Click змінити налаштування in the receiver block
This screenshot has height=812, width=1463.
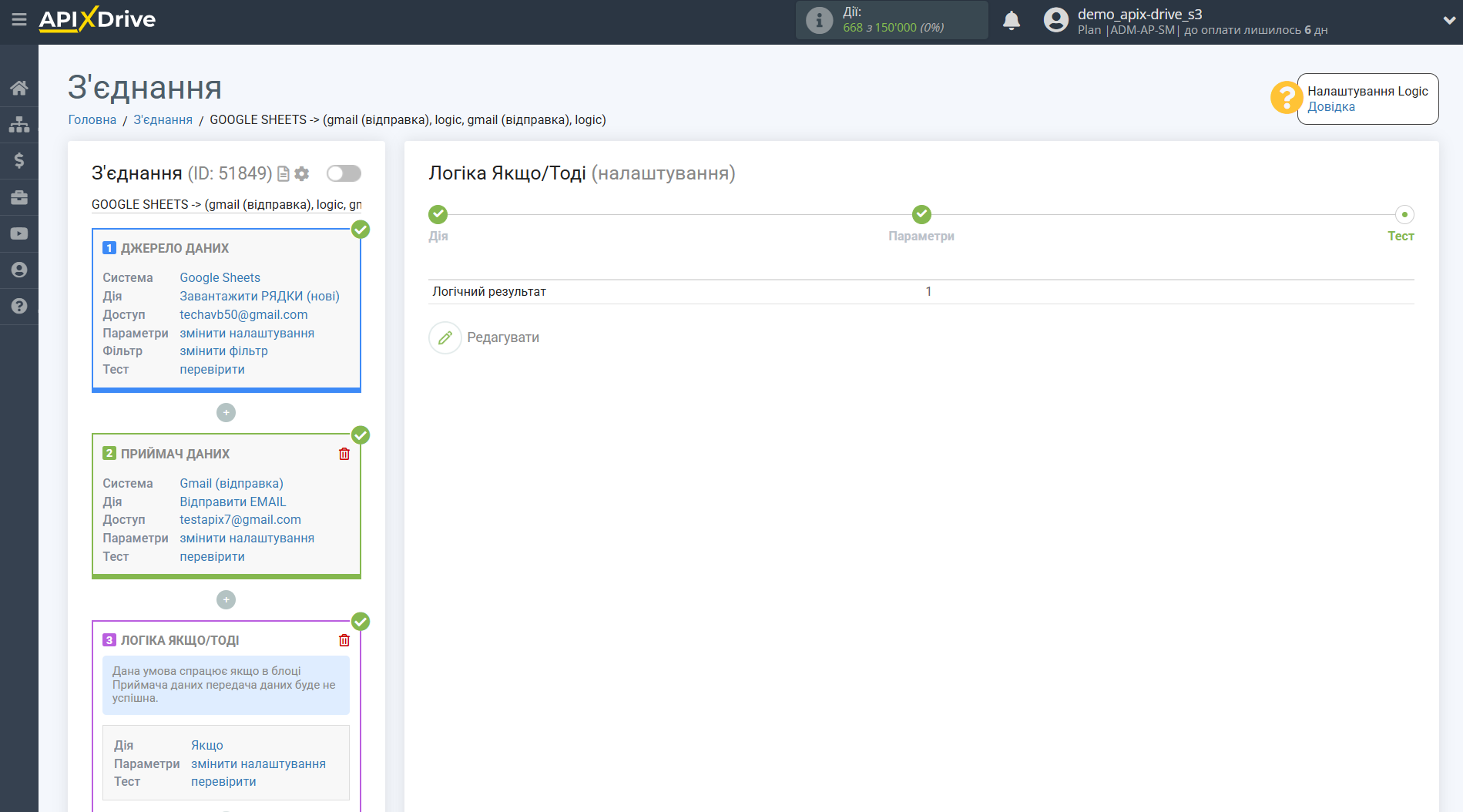click(247, 538)
